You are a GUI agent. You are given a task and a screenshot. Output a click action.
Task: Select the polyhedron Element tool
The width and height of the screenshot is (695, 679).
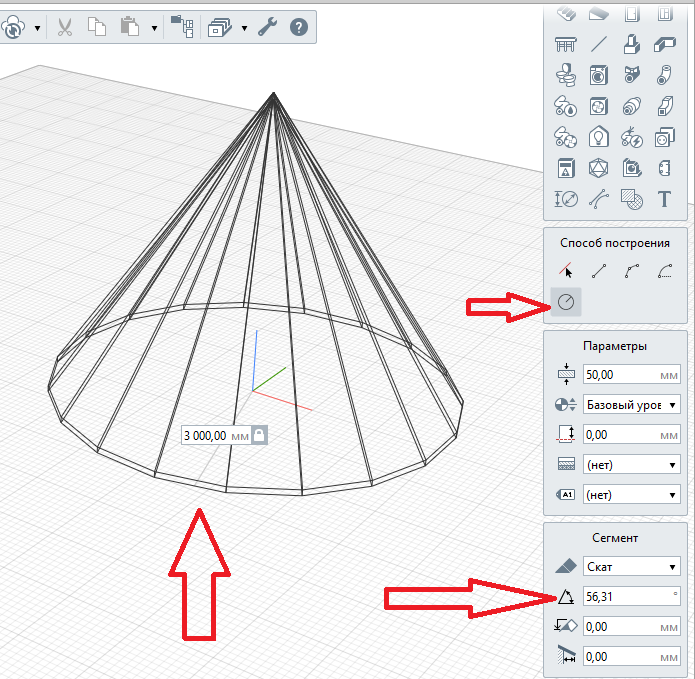coord(599,168)
